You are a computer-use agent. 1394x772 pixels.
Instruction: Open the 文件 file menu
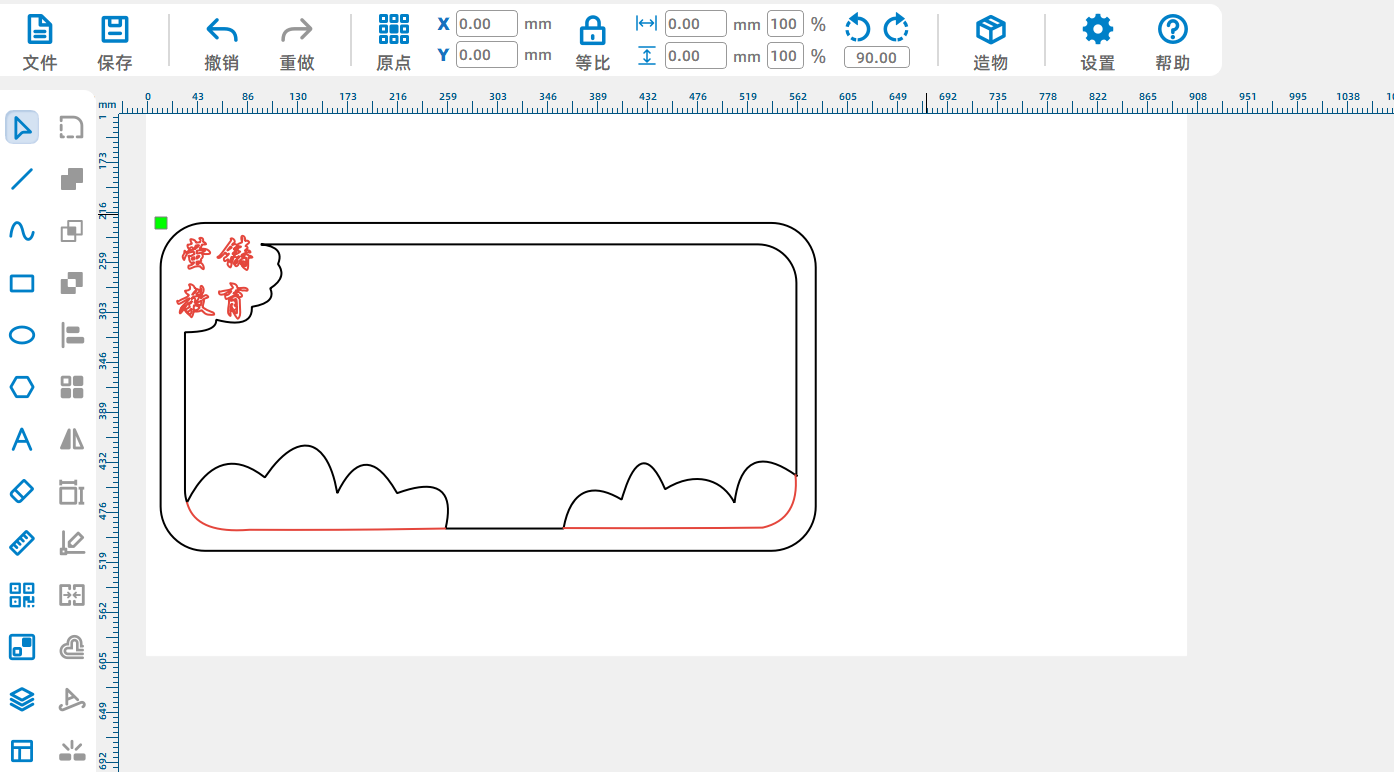coord(40,41)
